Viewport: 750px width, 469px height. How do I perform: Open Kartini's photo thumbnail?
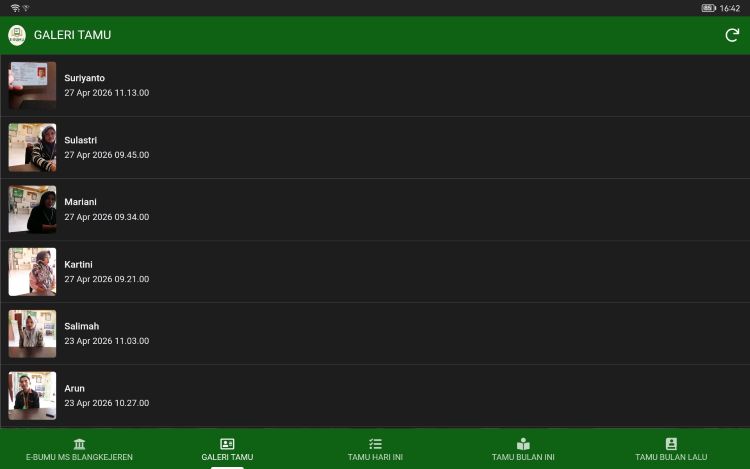pyautogui.click(x=32, y=272)
